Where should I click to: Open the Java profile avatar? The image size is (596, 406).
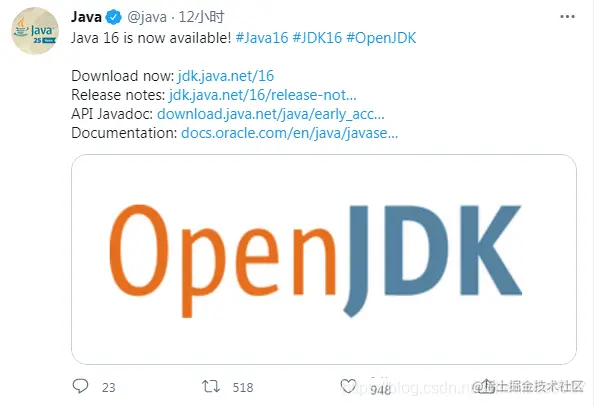tap(35, 31)
